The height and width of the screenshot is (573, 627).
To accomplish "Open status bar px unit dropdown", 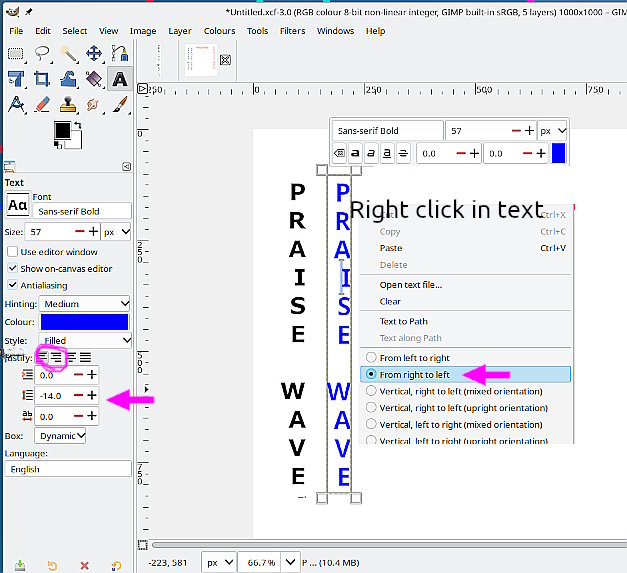I will coord(218,563).
